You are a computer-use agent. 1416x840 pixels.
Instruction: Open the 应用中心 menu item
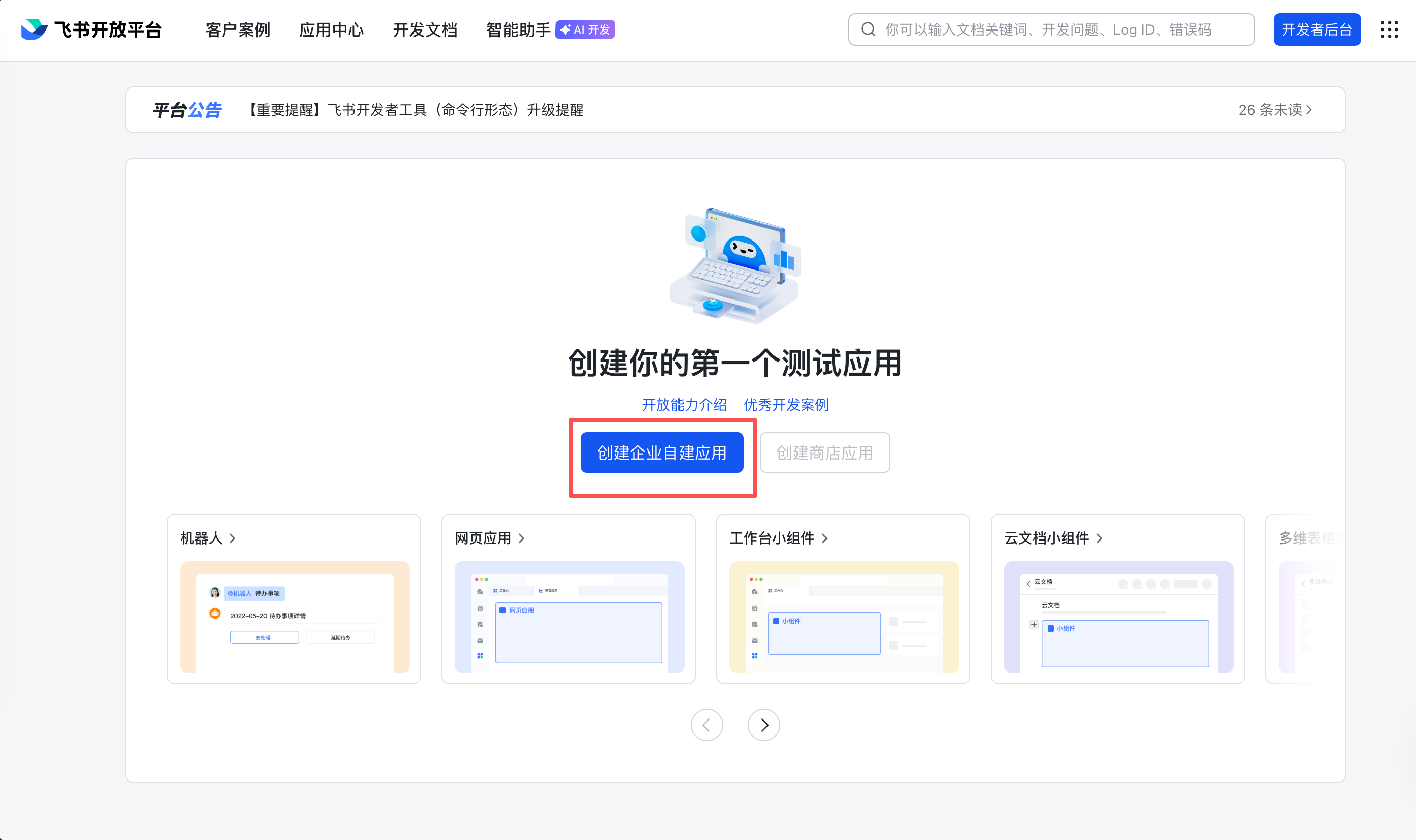(x=331, y=29)
